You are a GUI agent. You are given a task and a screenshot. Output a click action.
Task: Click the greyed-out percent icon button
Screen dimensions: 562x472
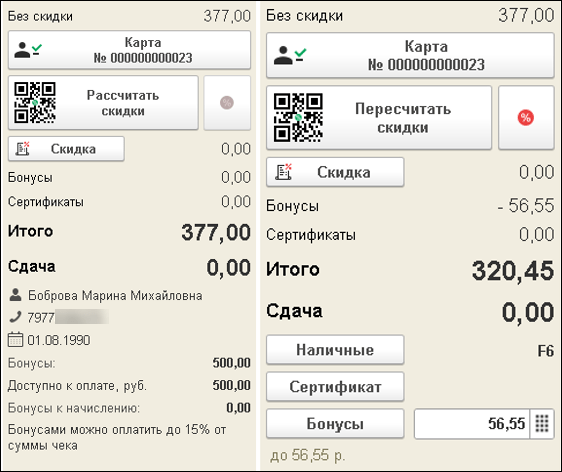point(227,103)
